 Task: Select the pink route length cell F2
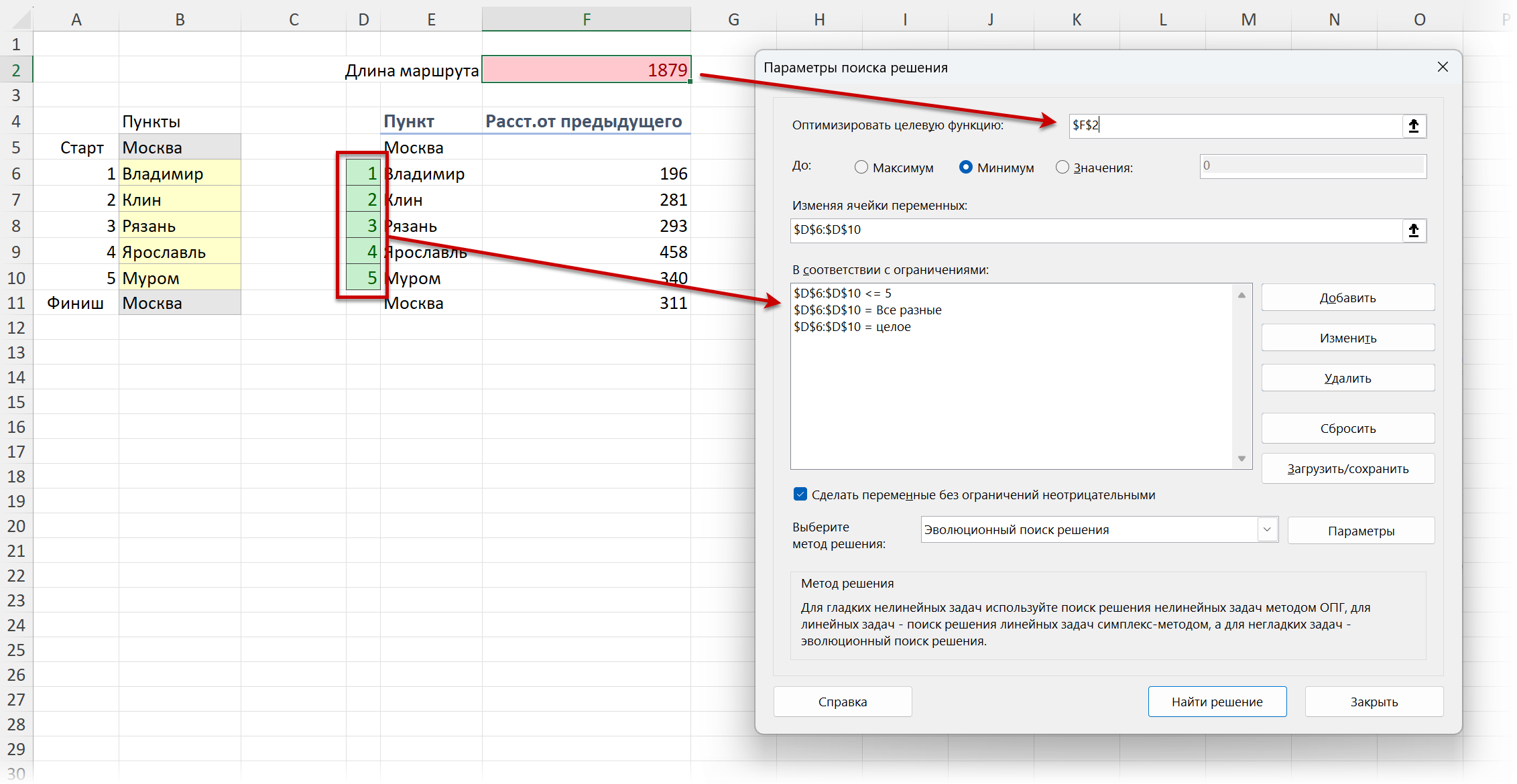(x=585, y=70)
